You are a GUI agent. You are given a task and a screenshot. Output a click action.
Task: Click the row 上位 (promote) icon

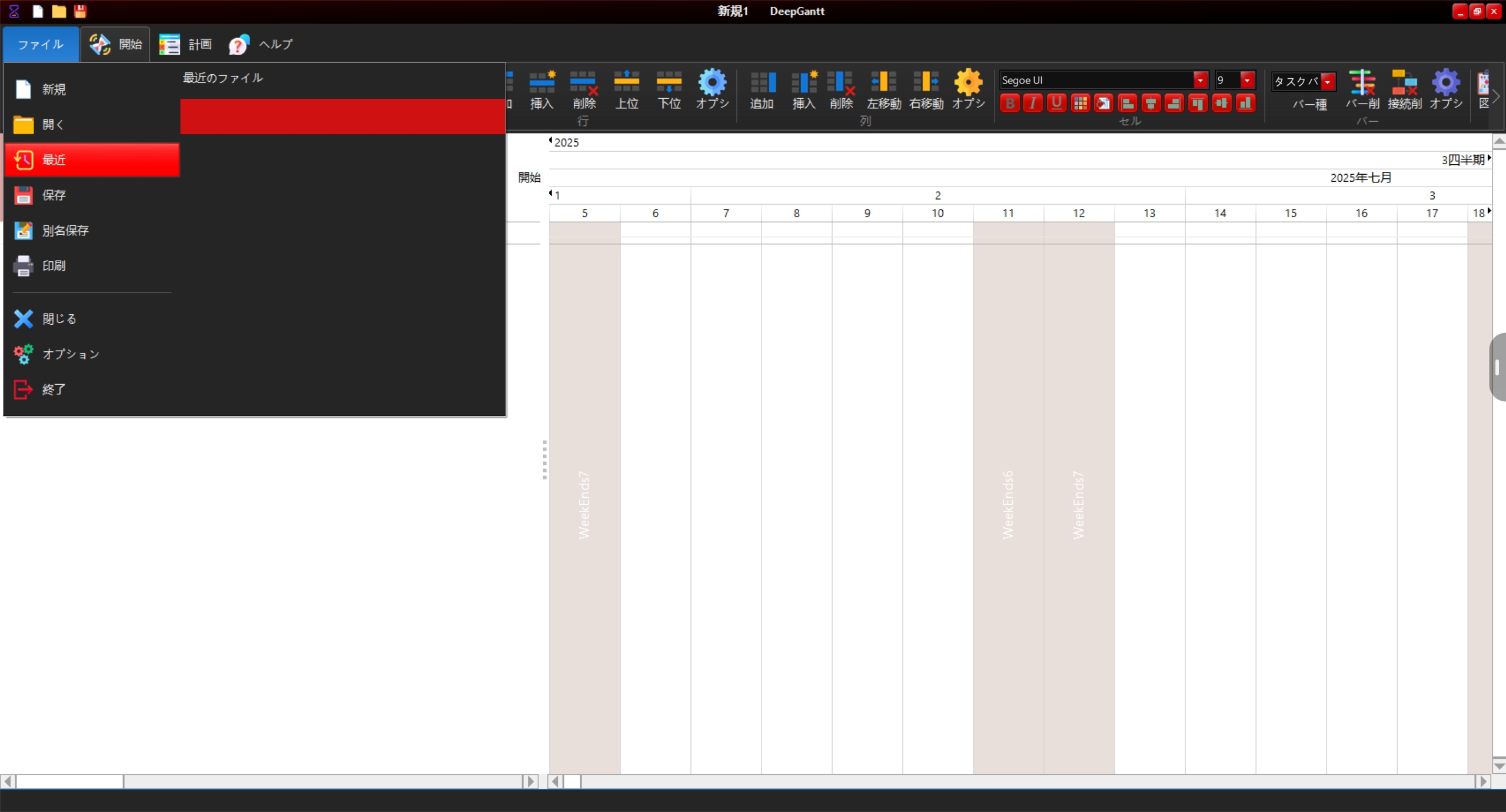626,89
